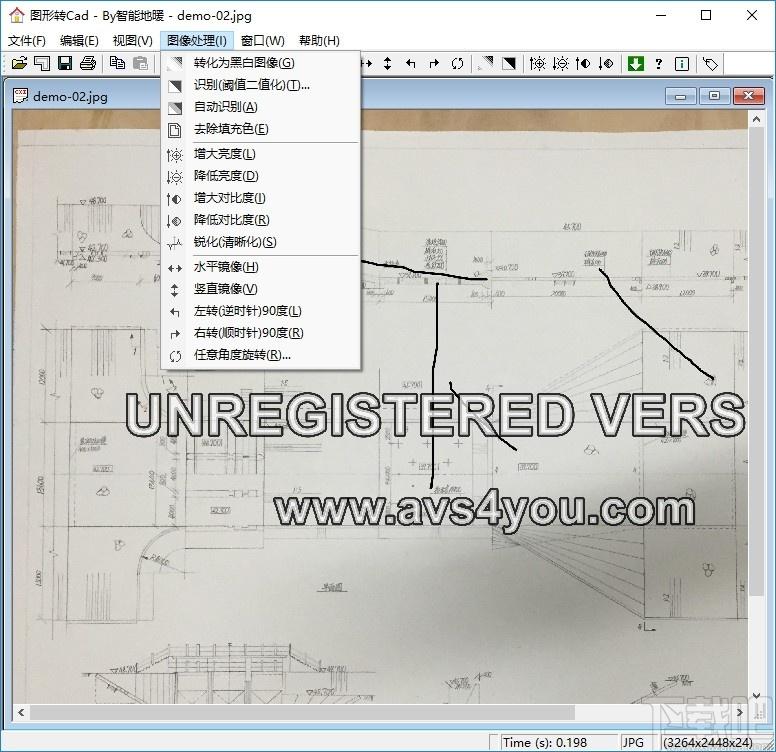
Task: Click horizontal scrollbar right arrow
Action: point(739,712)
